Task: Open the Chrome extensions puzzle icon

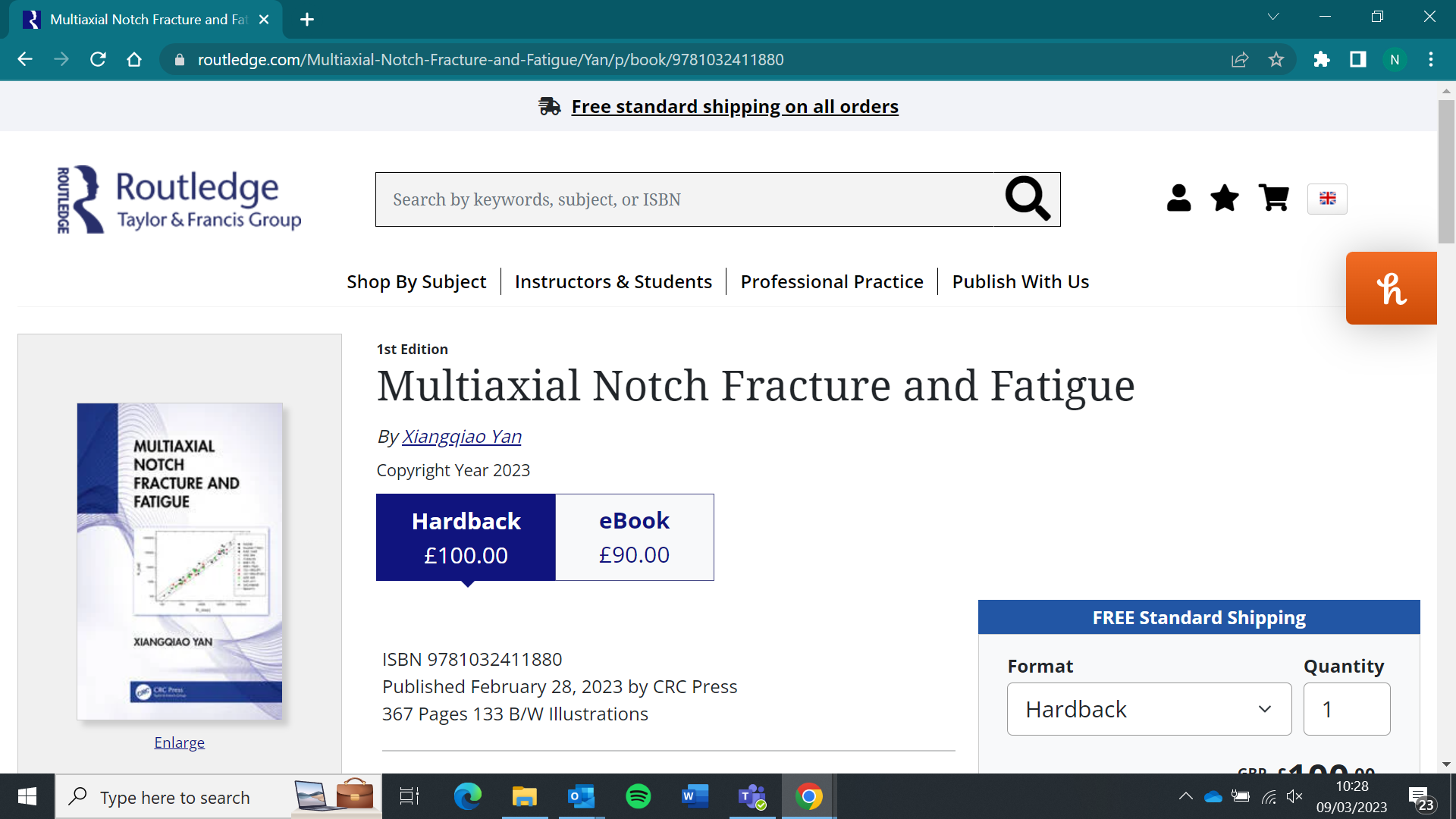Action: point(1322,59)
